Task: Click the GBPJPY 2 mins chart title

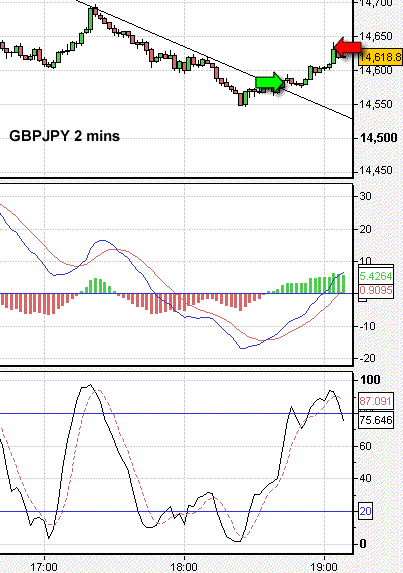Action: pos(64,136)
